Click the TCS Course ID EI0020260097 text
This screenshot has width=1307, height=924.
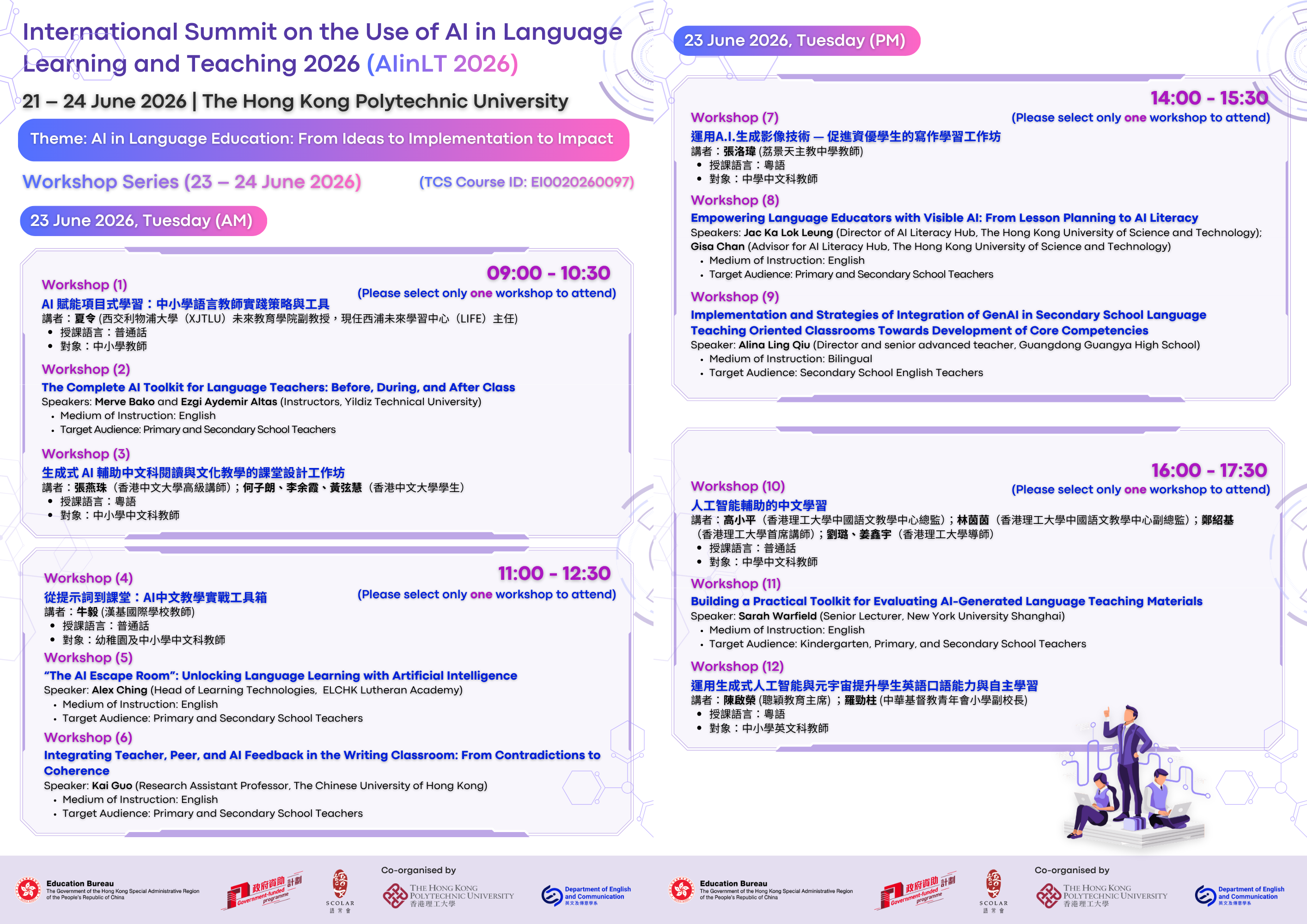tap(526, 182)
